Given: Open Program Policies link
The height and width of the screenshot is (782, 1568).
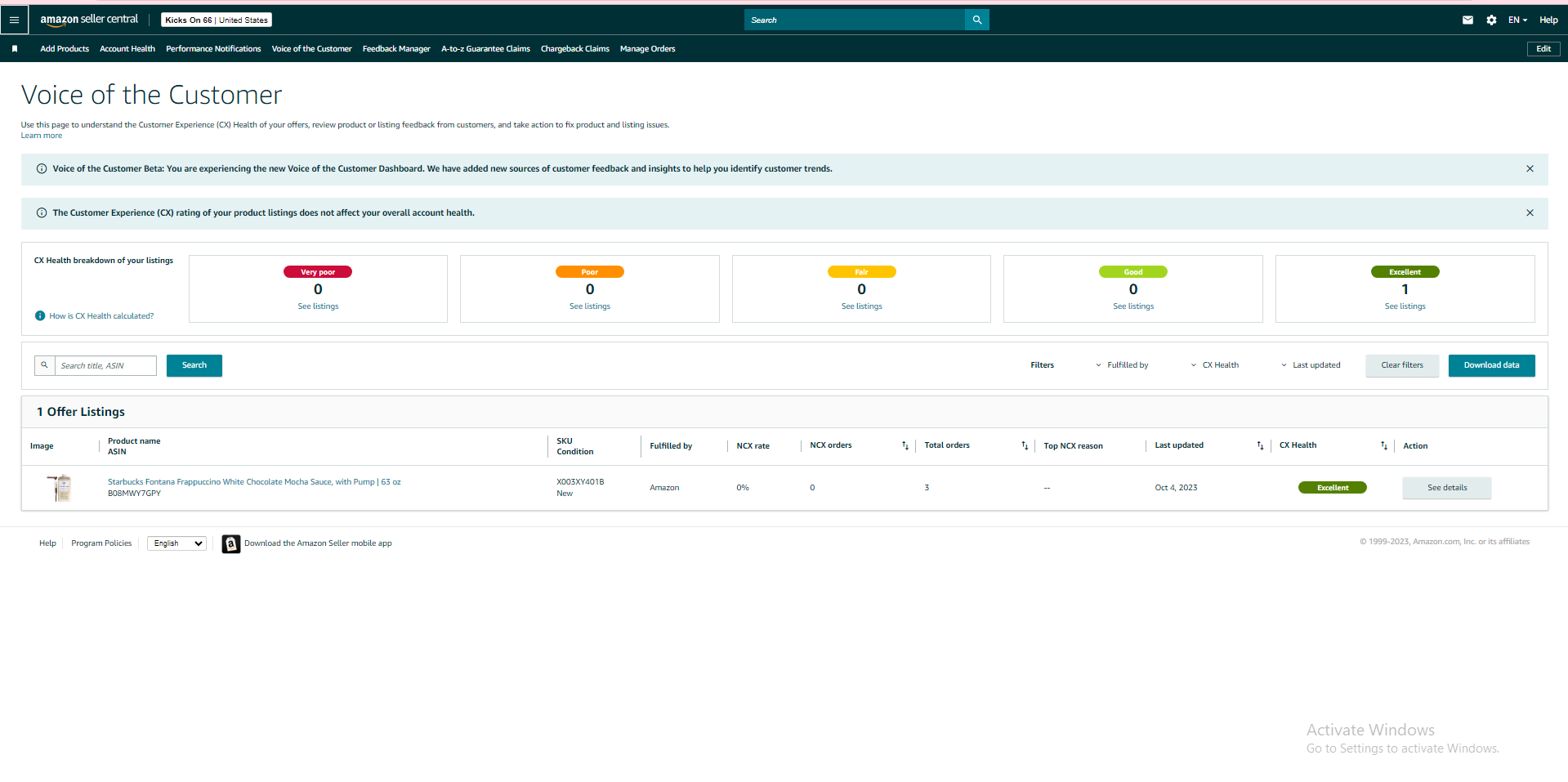Looking at the screenshot, I should pos(101,543).
